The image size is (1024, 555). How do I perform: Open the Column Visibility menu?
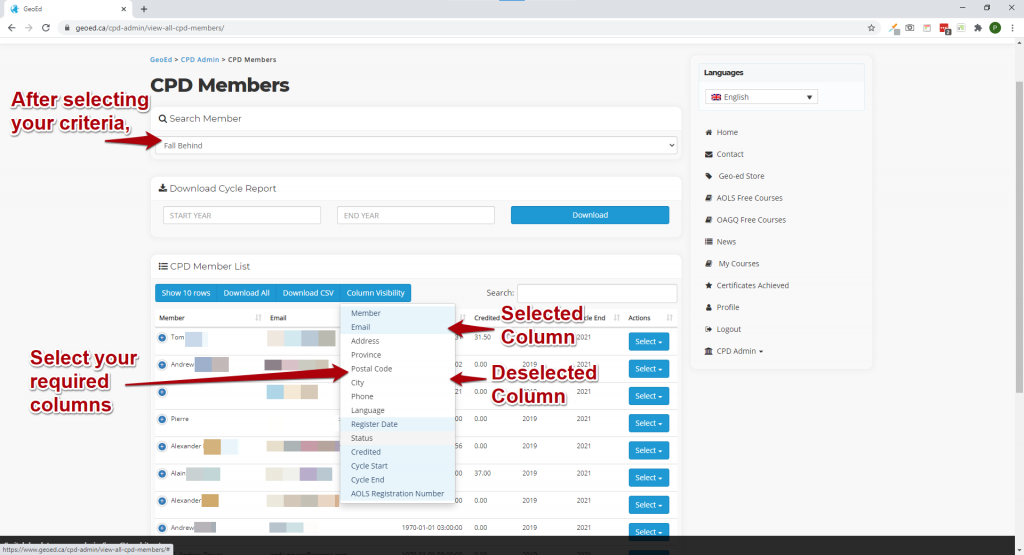click(375, 293)
